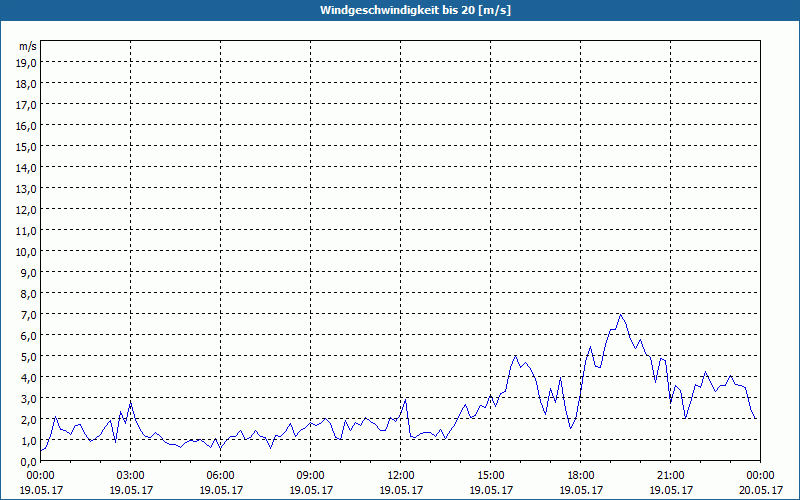Click the 12,0 y-axis label
This screenshot has height=500, width=800.
pyautogui.click(x=27, y=210)
